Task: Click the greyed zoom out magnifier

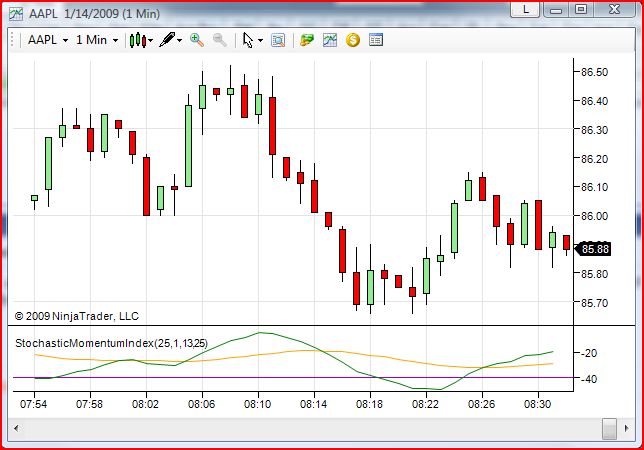Action: tap(220, 40)
